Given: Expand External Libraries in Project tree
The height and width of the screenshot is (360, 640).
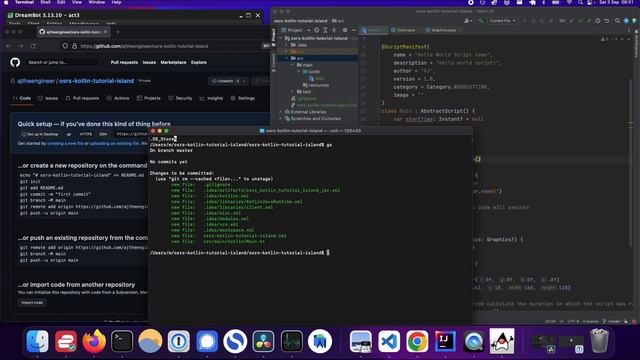Looking at the screenshot, I should point(280,112).
